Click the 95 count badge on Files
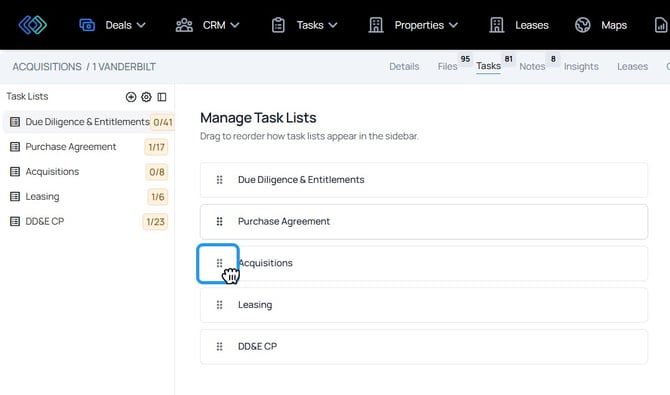670x395 pixels. 465,59
